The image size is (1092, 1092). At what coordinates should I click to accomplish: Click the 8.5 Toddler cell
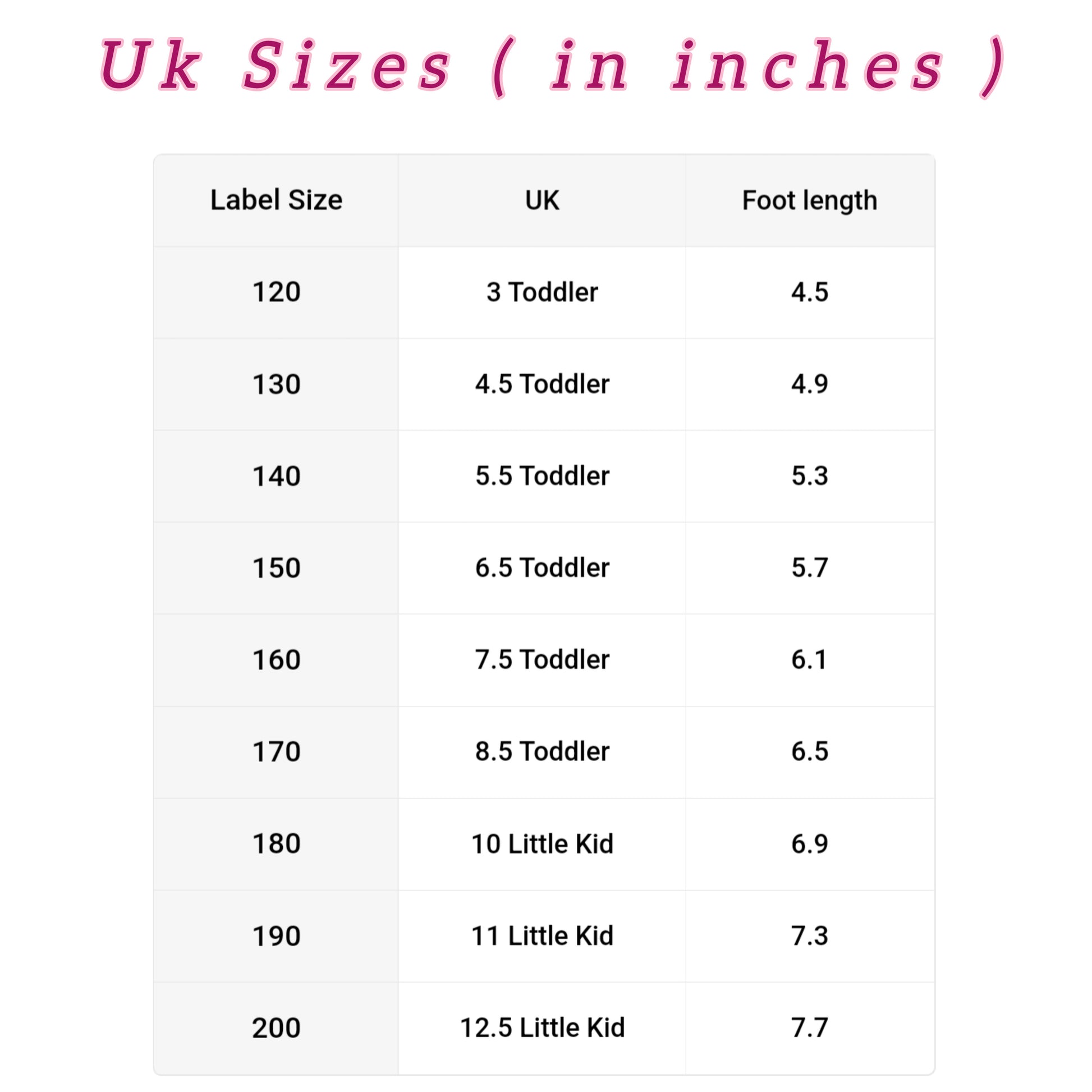pyautogui.click(x=542, y=752)
